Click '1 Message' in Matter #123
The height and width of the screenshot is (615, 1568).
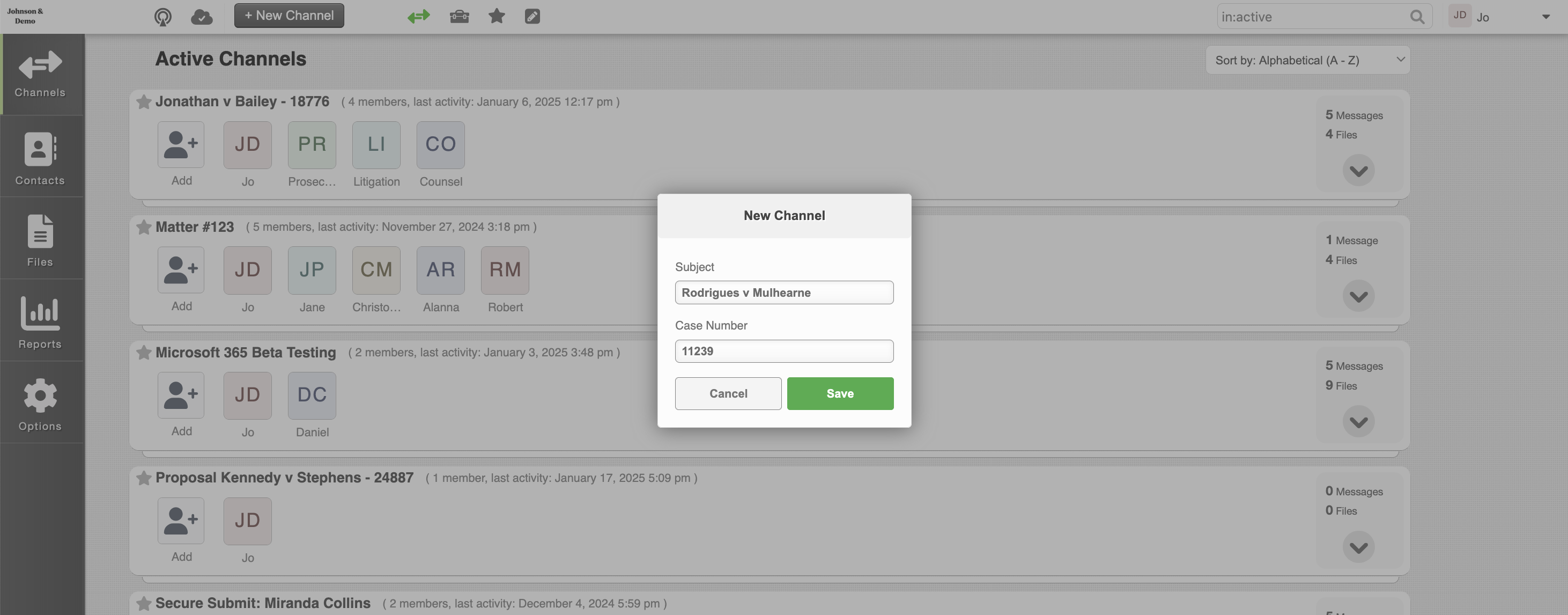[x=1351, y=240]
